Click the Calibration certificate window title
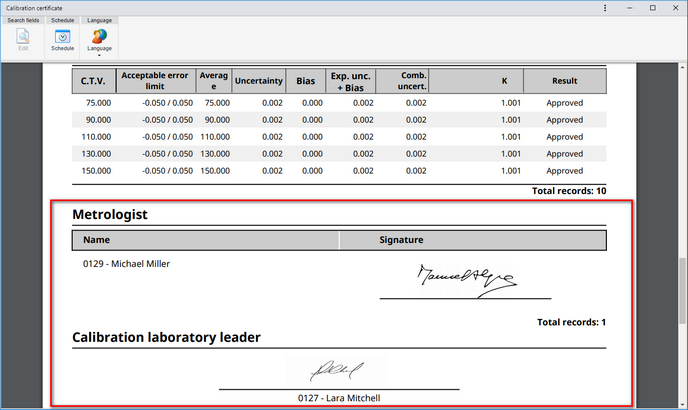688x410 pixels. (x=34, y=8)
